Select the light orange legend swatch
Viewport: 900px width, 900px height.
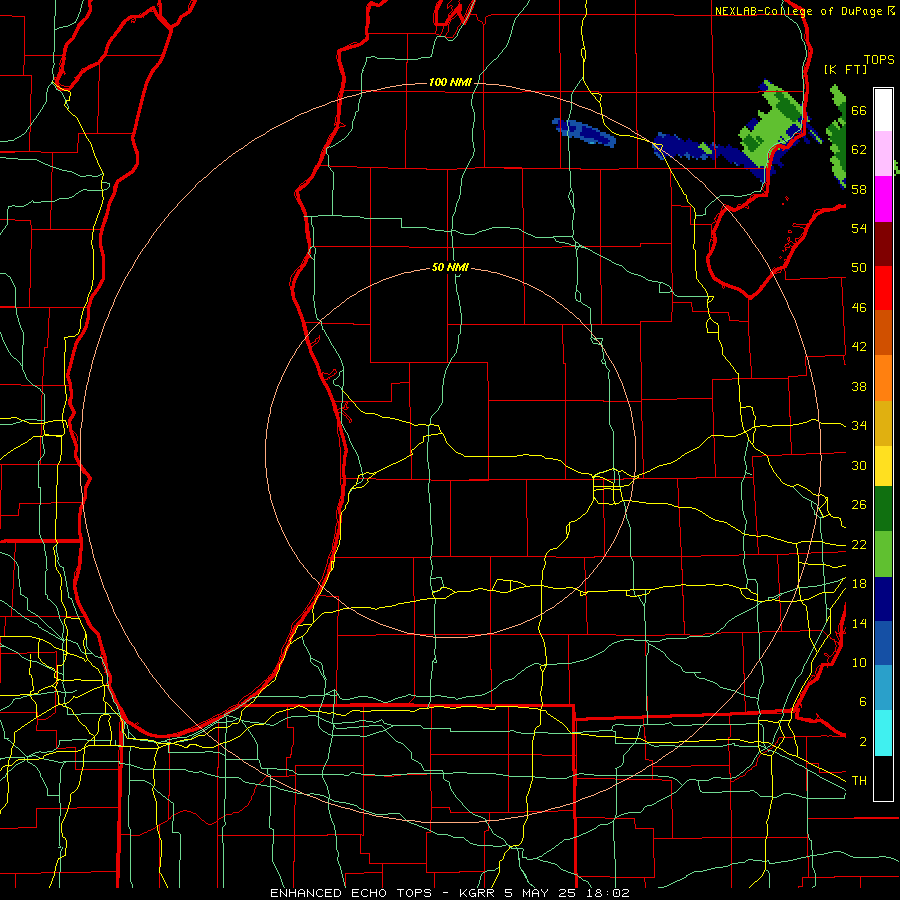coord(883,378)
